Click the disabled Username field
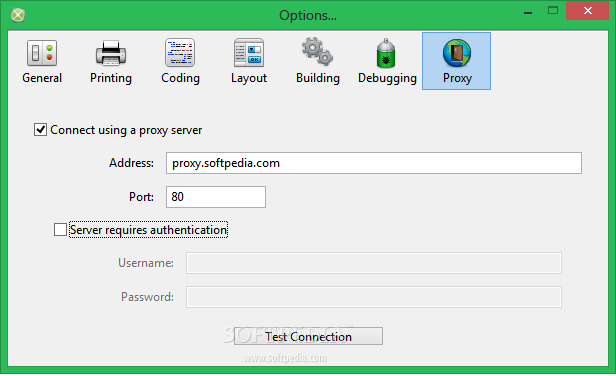616x376 pixels. (374, 263)
